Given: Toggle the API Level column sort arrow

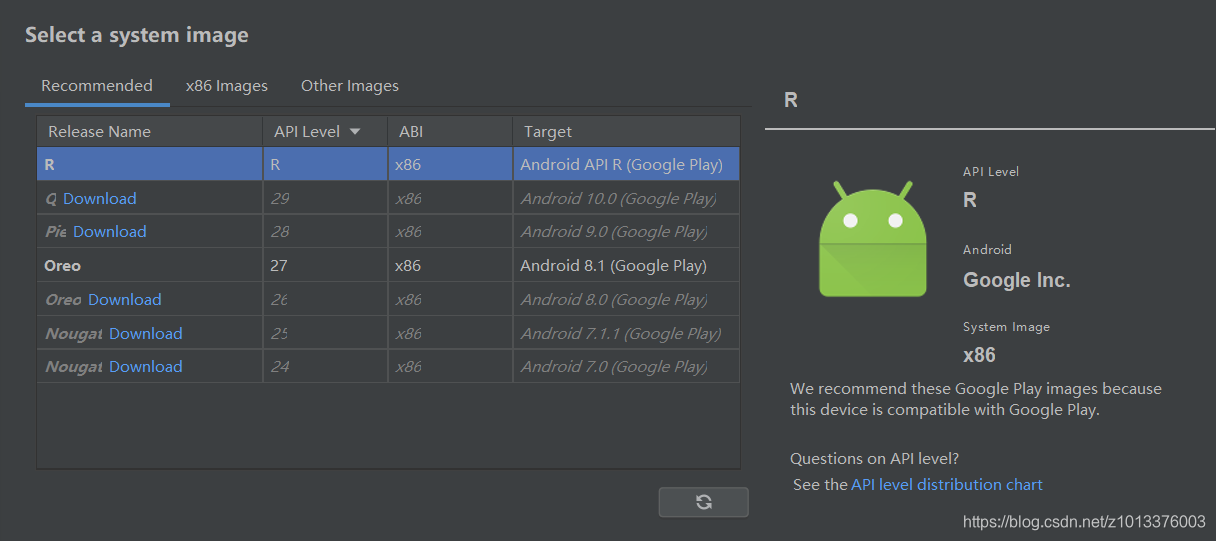Looking at the screenshot, I should click(x=354, y=131).
